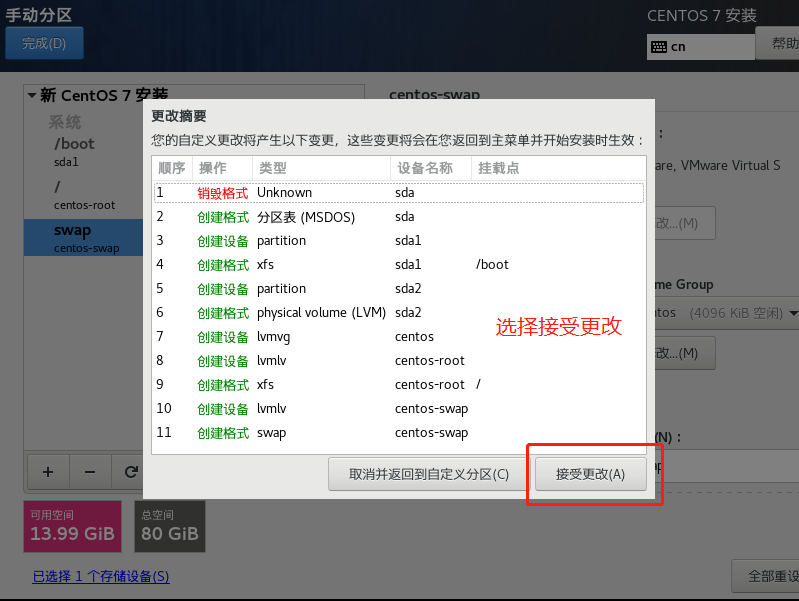Select row 11 swap centos-swap
The image size is (799, 601).
(399, 432)
